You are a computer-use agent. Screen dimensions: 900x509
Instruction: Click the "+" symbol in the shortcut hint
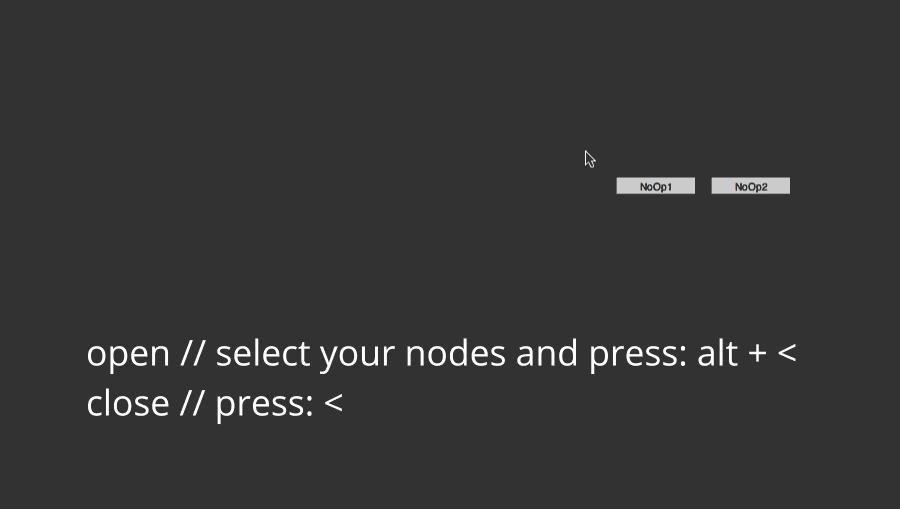(x=757, y=355)
